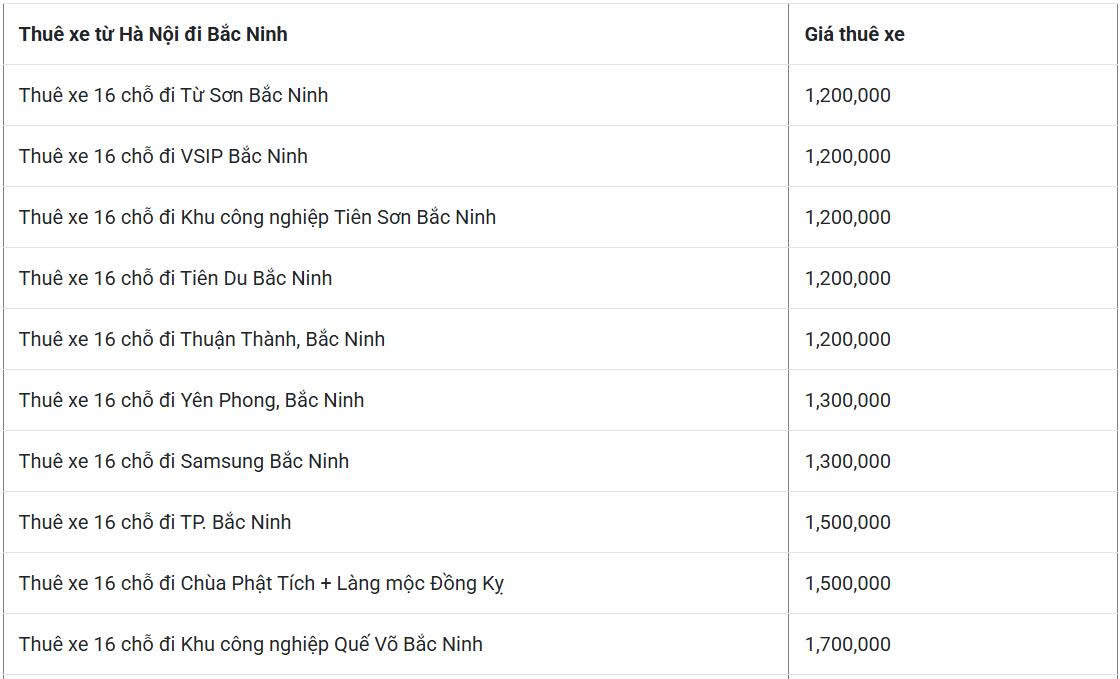Select the TP. Bắc Ninh route cell
The image size is (1120, 679).
pos(155,522)
